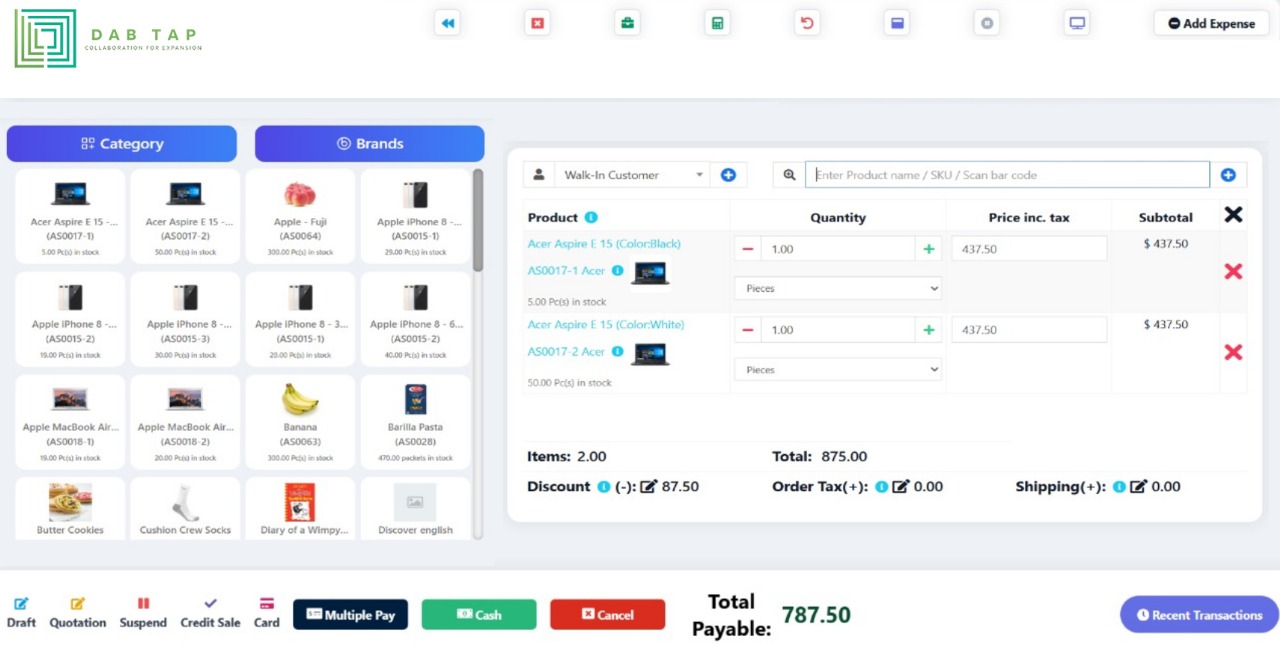Viewport: 1280px width, 645px height.
Task: Click the product list vertical scrollbar
Action: (x=478, y=220)
